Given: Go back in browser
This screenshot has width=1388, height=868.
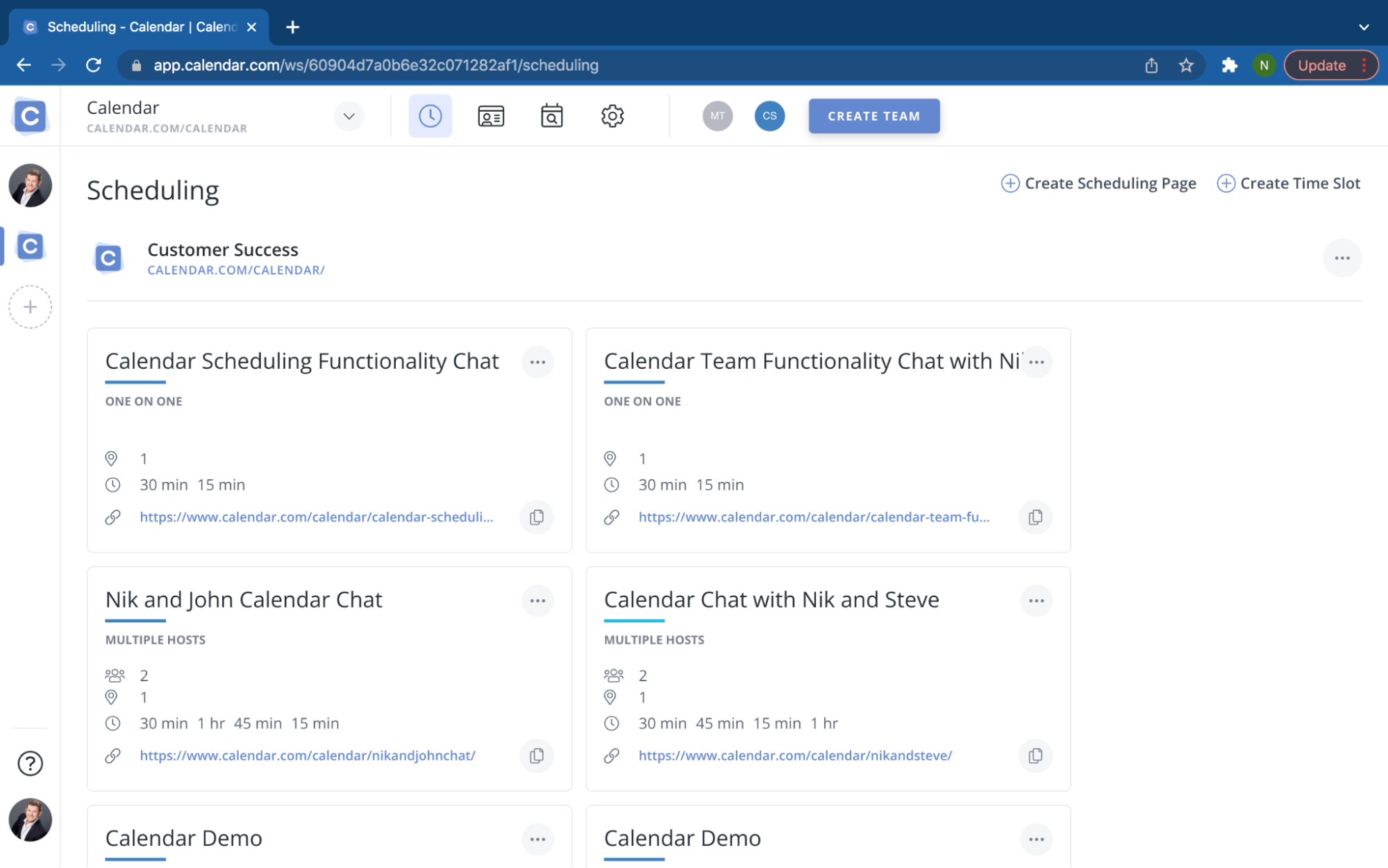Looking at the screenshot, I should [24, 65].
